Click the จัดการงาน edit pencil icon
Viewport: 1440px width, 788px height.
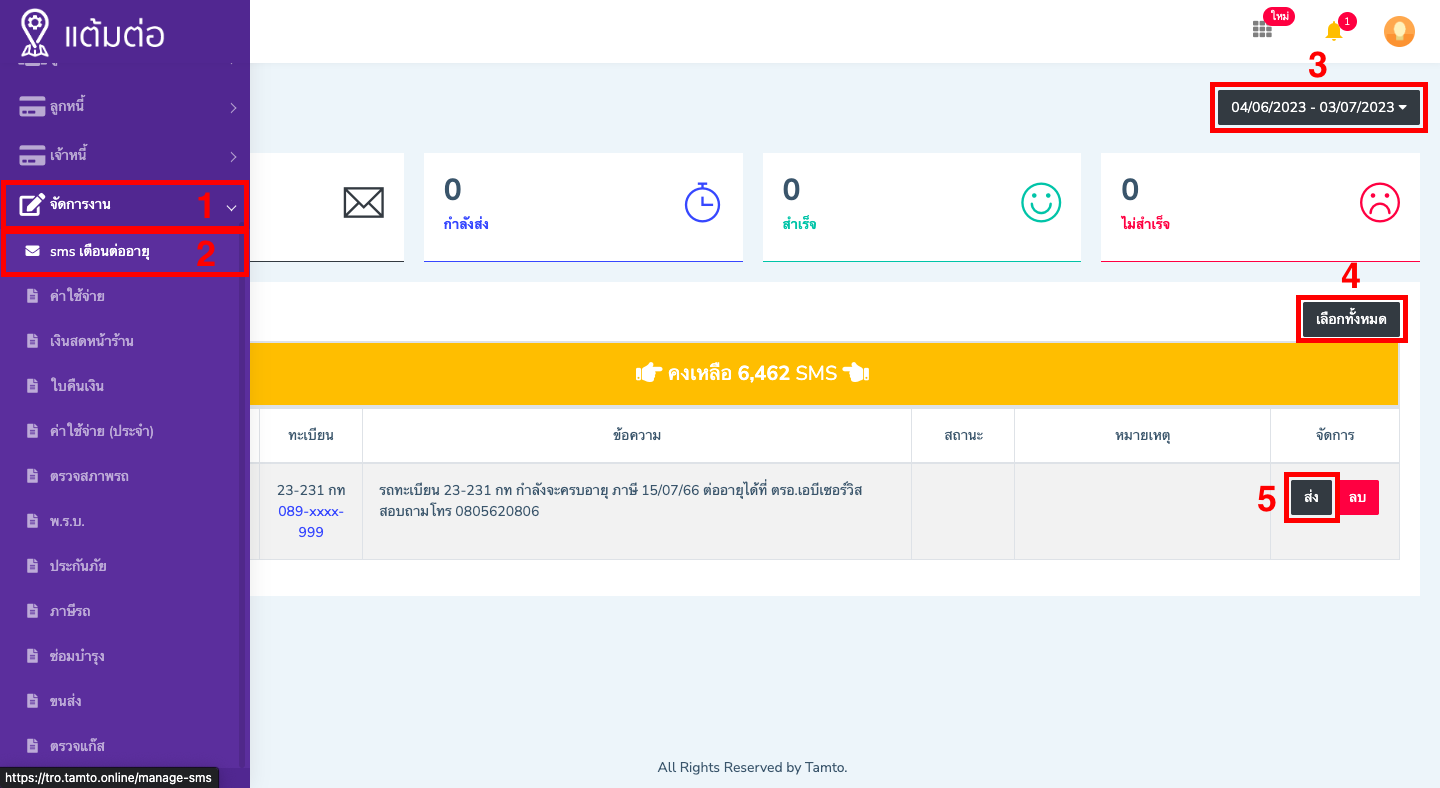(32, 205)
